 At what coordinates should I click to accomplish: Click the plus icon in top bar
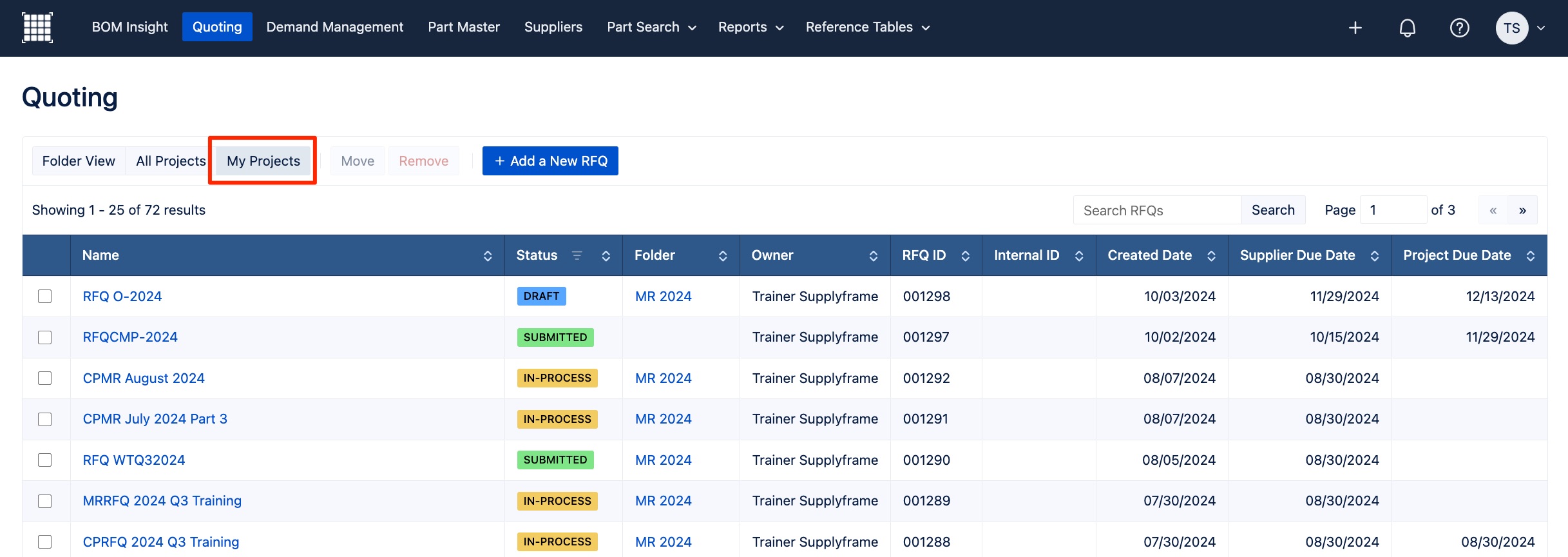point(1355,28)
